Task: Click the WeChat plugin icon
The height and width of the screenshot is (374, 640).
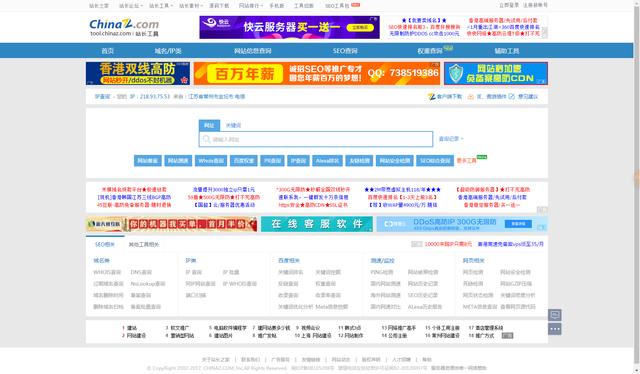Action: click(x=471, y=97)
